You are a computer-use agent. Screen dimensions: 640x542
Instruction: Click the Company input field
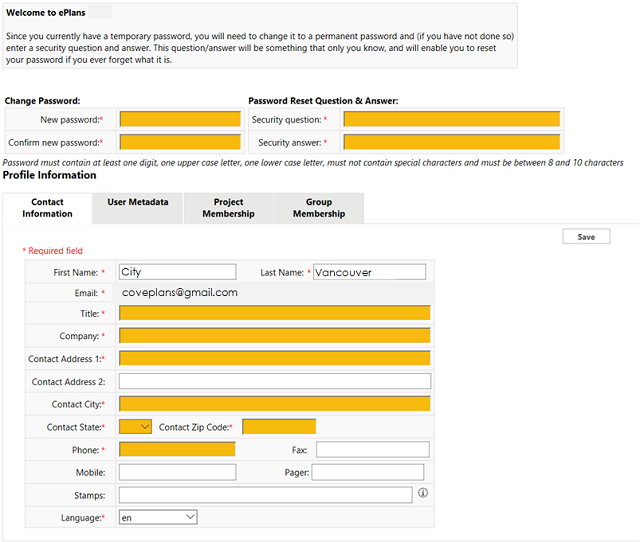[x=275, y=335]
